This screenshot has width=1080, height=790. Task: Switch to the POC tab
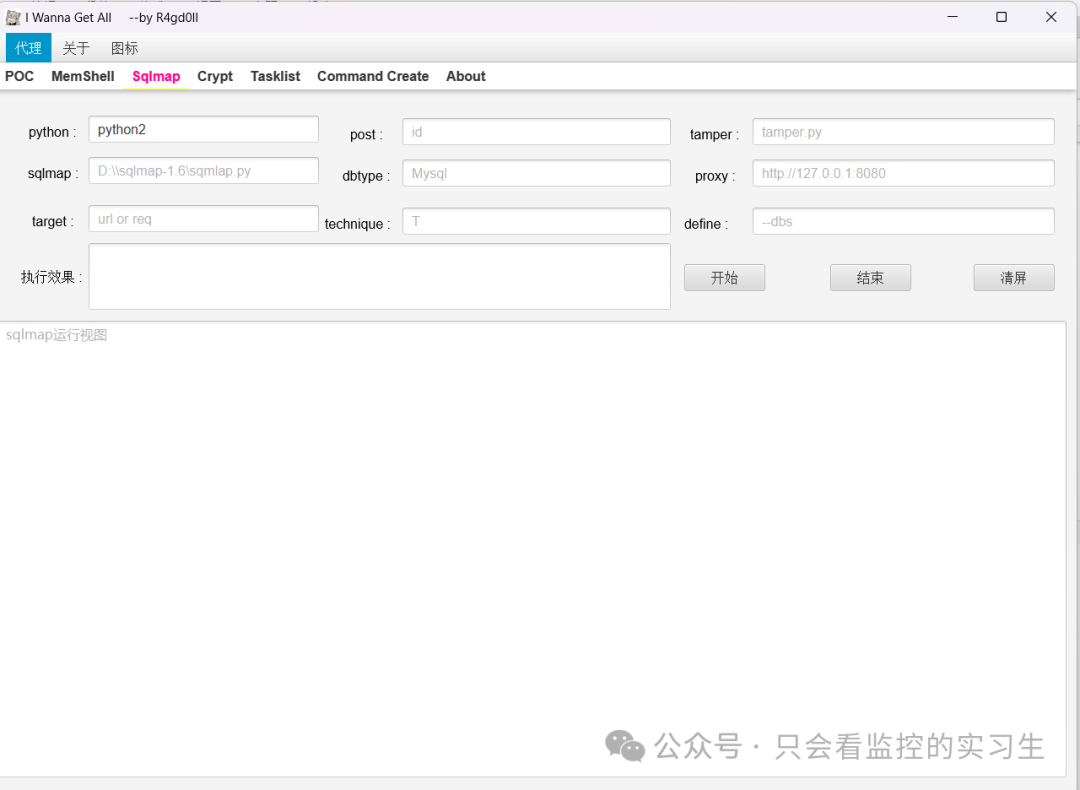(19, 76)
